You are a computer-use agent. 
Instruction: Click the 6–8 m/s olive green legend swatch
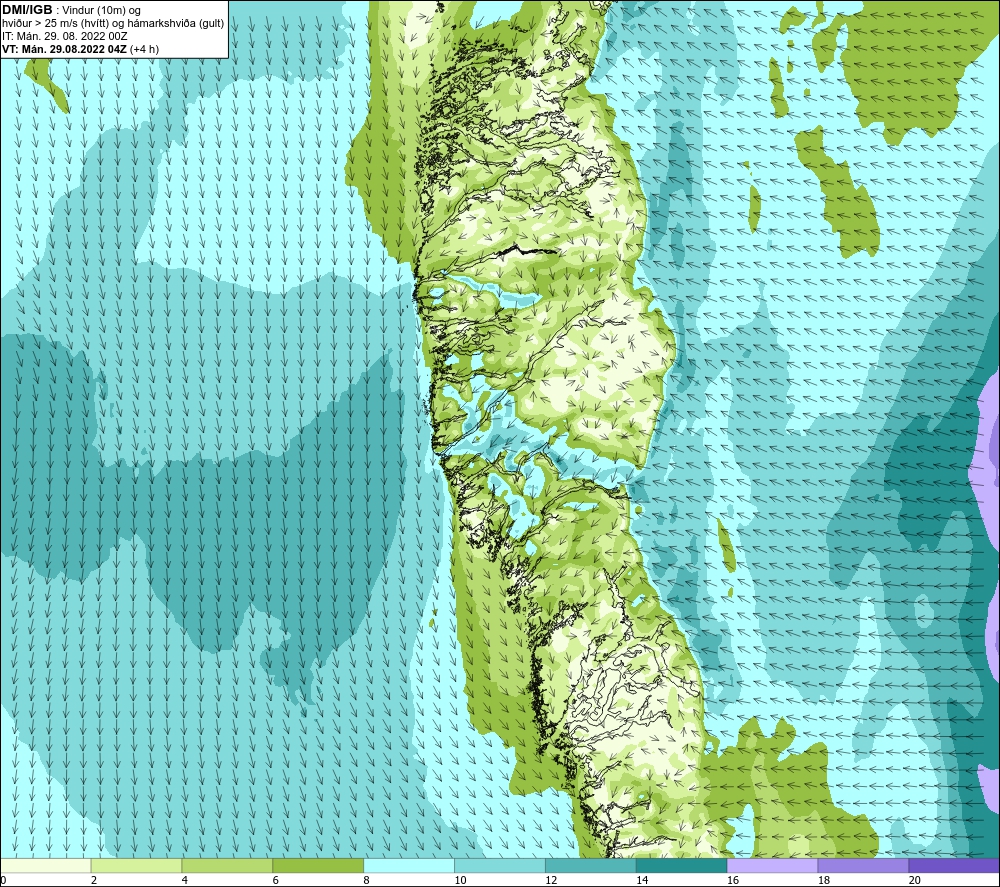pyautogui.click(x=318, y=866)
